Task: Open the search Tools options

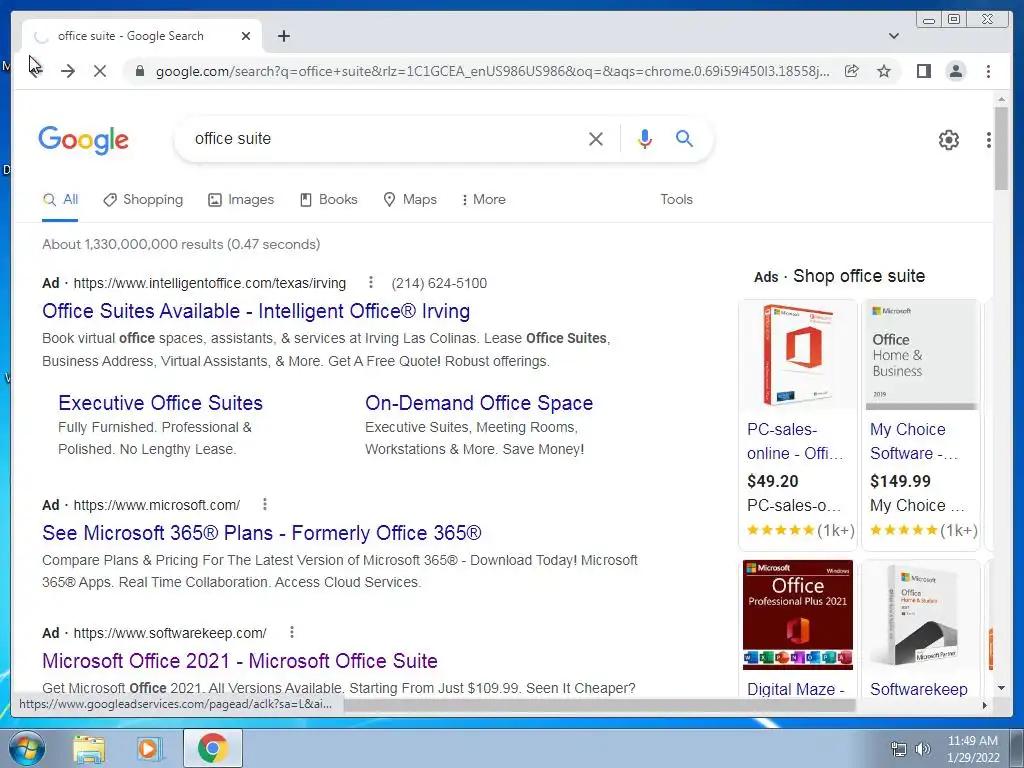Action: (x=676, y=200)
